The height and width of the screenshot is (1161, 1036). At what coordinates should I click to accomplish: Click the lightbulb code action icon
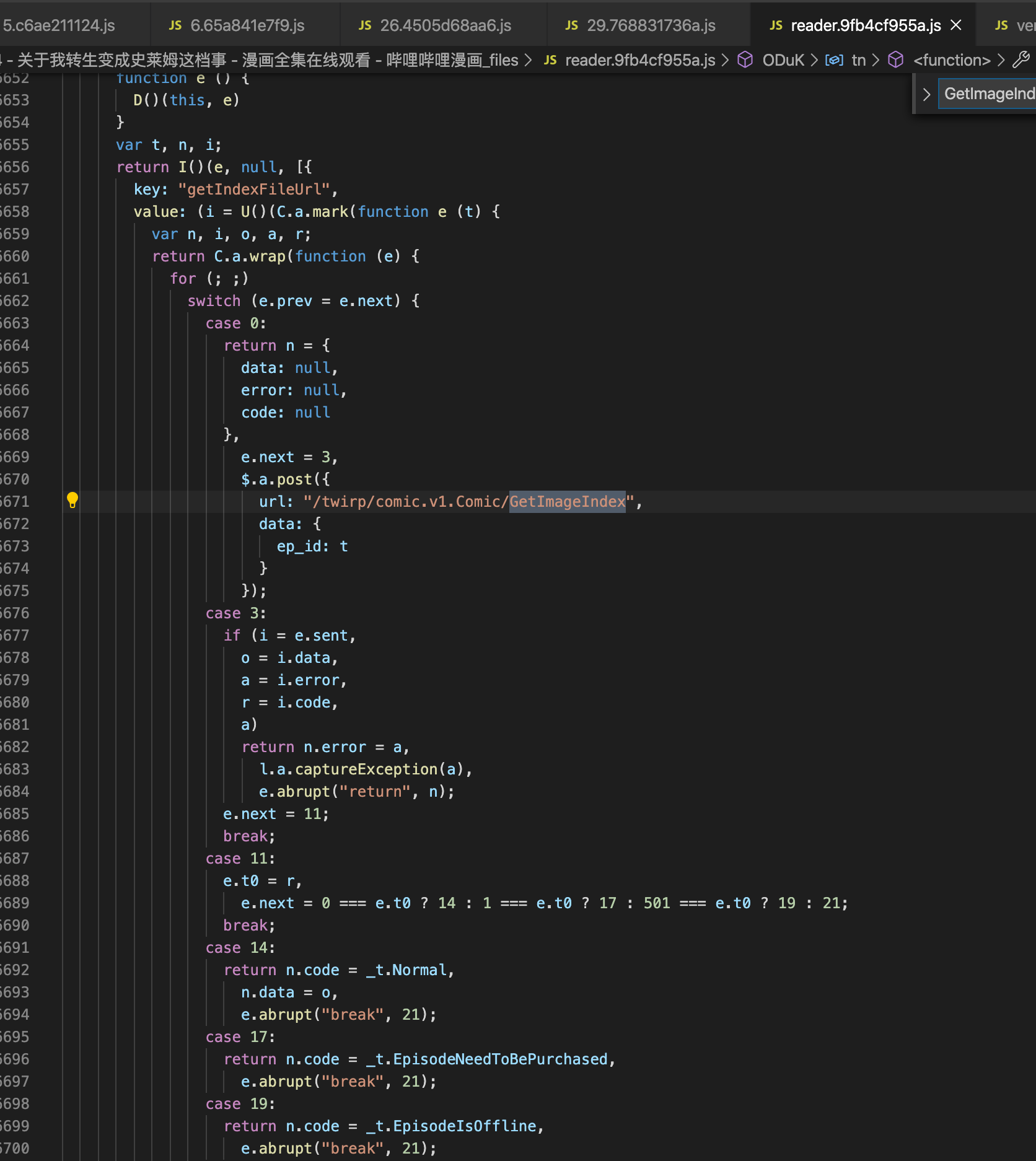coord(72,501)
